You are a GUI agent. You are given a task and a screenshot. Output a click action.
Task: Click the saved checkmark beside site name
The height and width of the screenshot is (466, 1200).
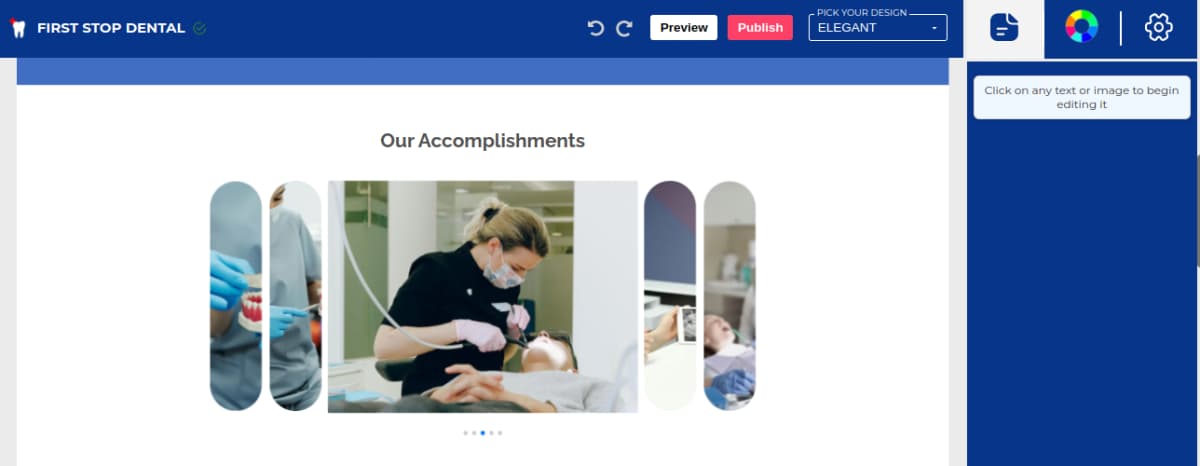tap(199, 28)
